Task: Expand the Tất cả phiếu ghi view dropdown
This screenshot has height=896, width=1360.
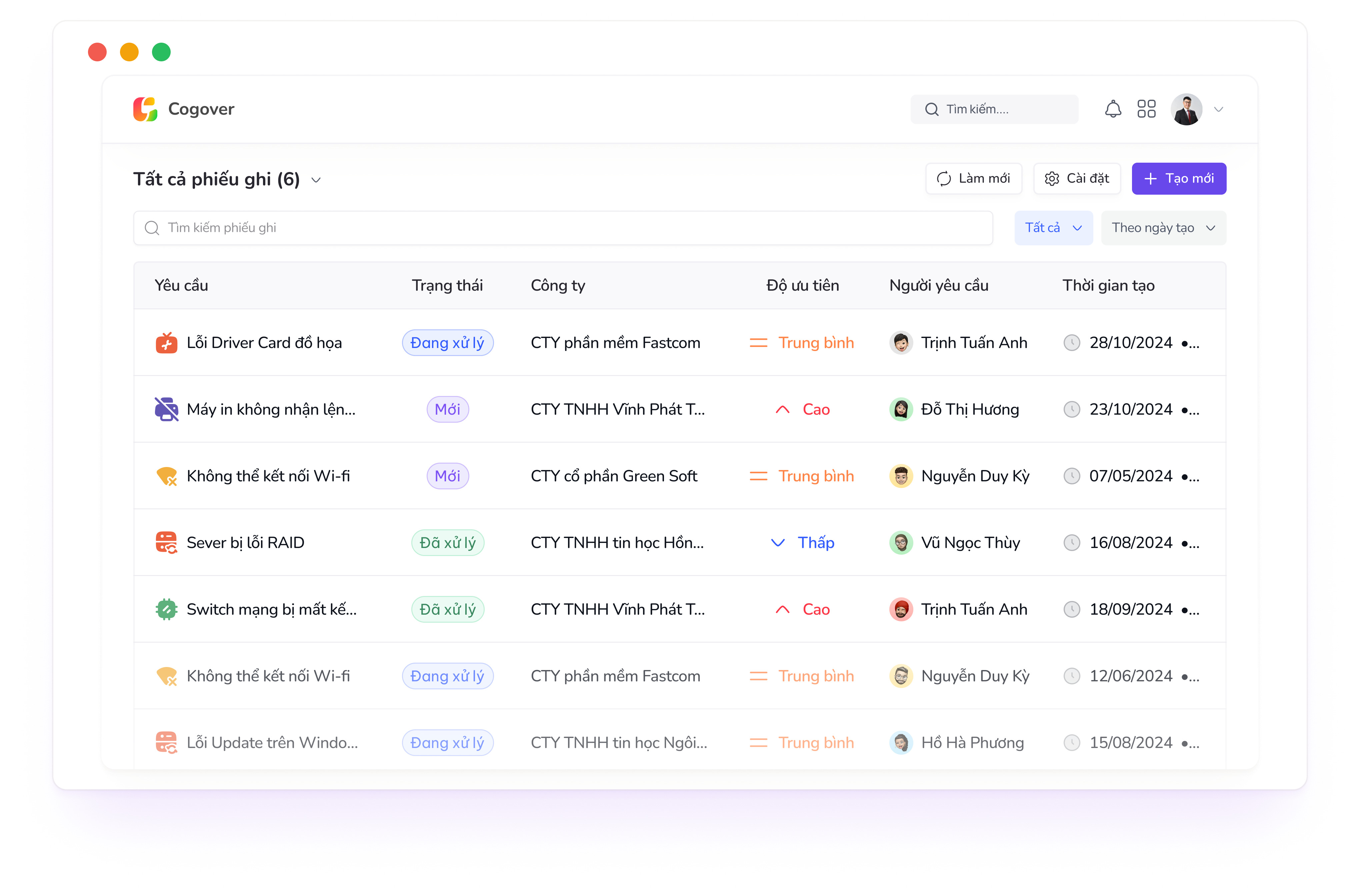Action: click(316, 180)
